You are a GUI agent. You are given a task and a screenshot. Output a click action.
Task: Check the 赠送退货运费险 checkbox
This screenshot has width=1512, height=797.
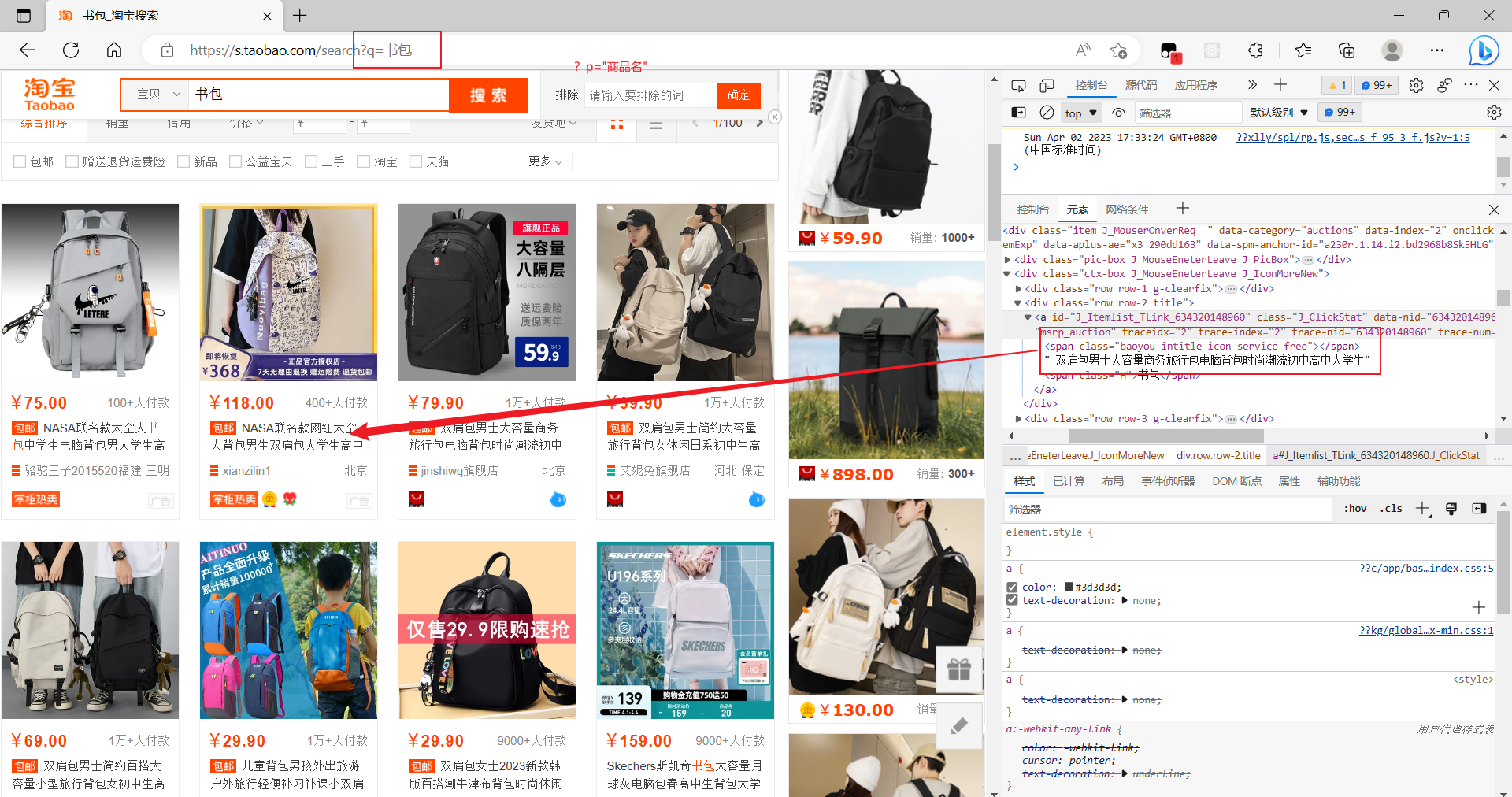point(72,161)
